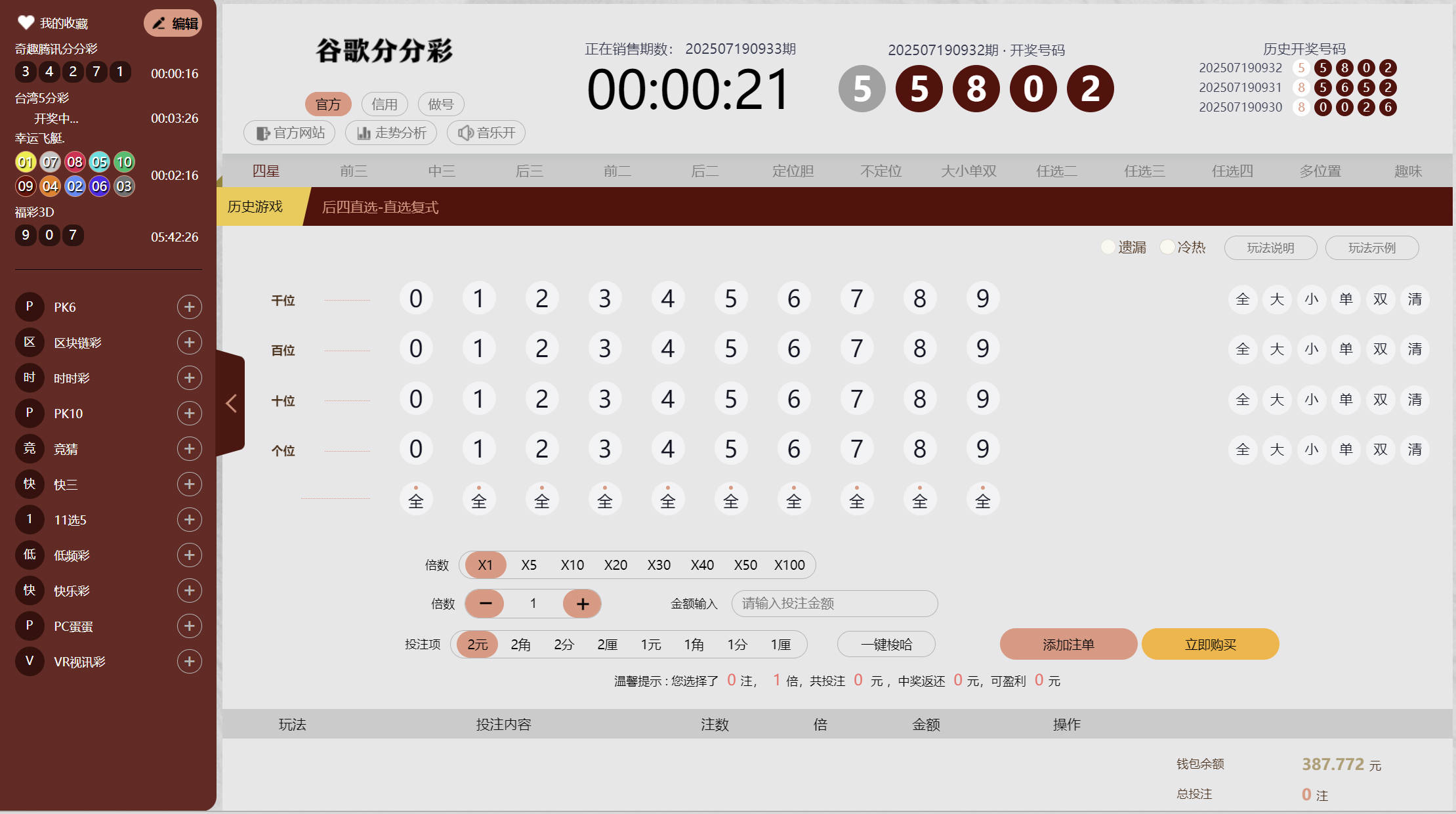The image size is (1456, 814).
Task: Switch to the 大小单双 tab
Action: pyautogui.click(x=968, y=171)
